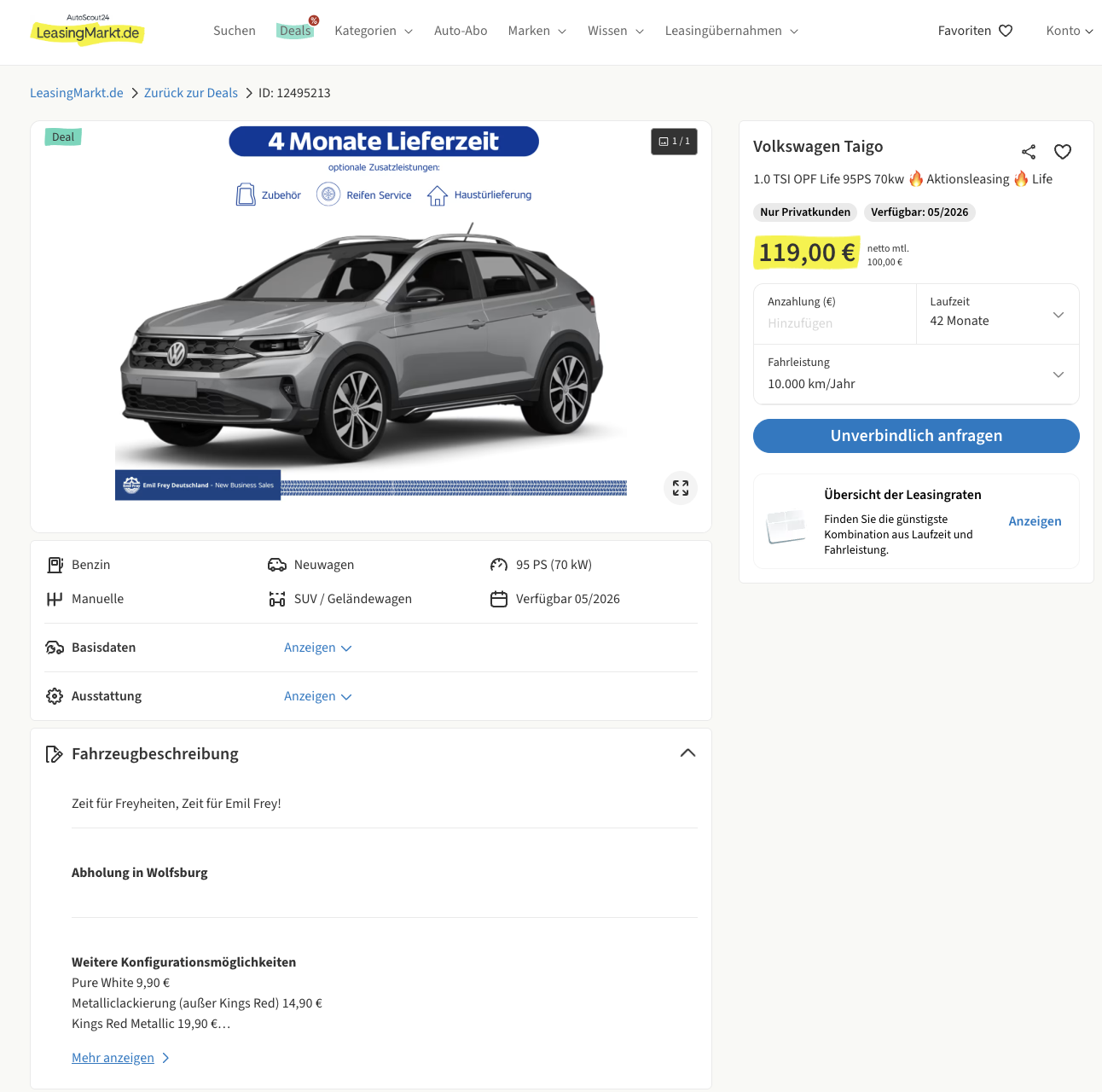Click the Anzahlung input field
The image size is (1102, 1092).
[834, 322]
